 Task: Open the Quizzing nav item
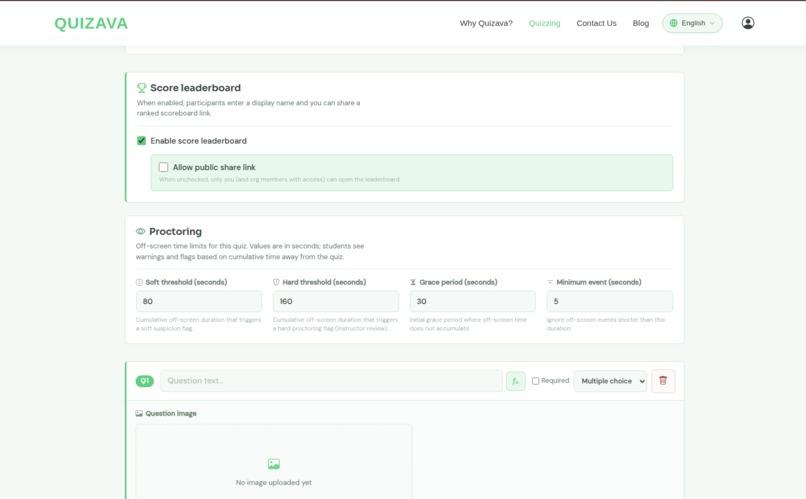coord(544,23)
